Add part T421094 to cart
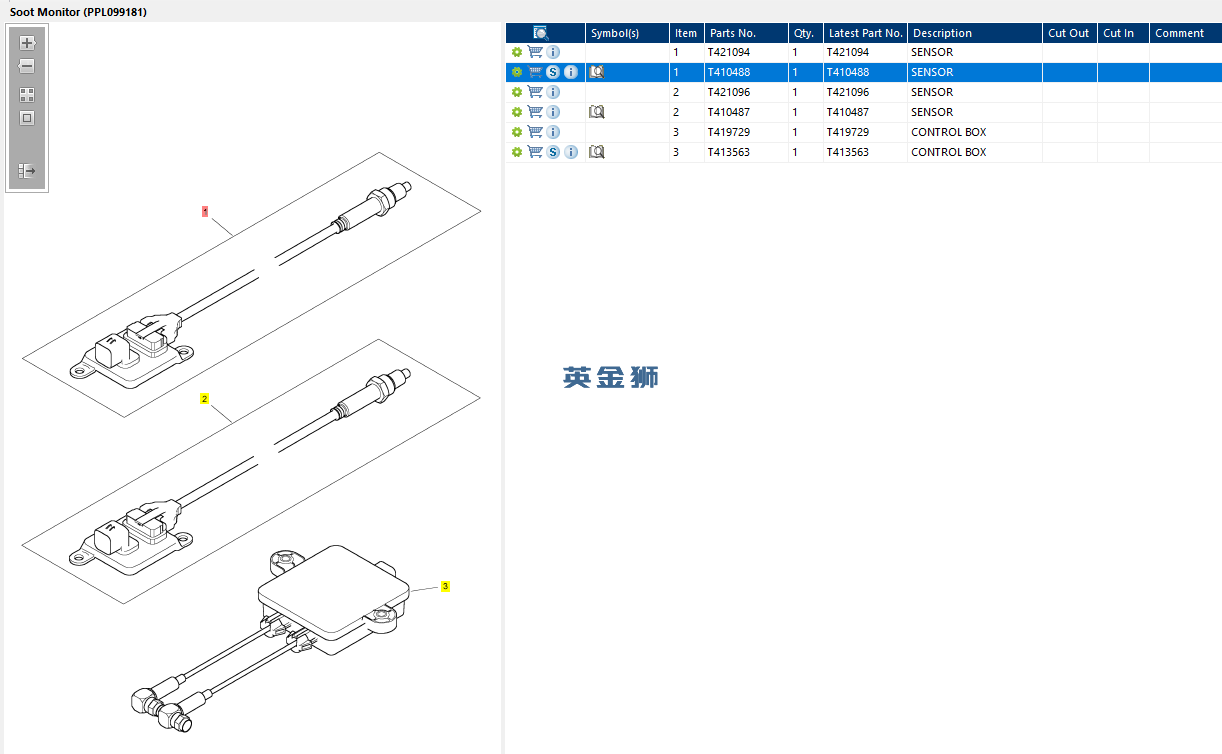This screenshot has height=754, width=1222. [535, 52]
